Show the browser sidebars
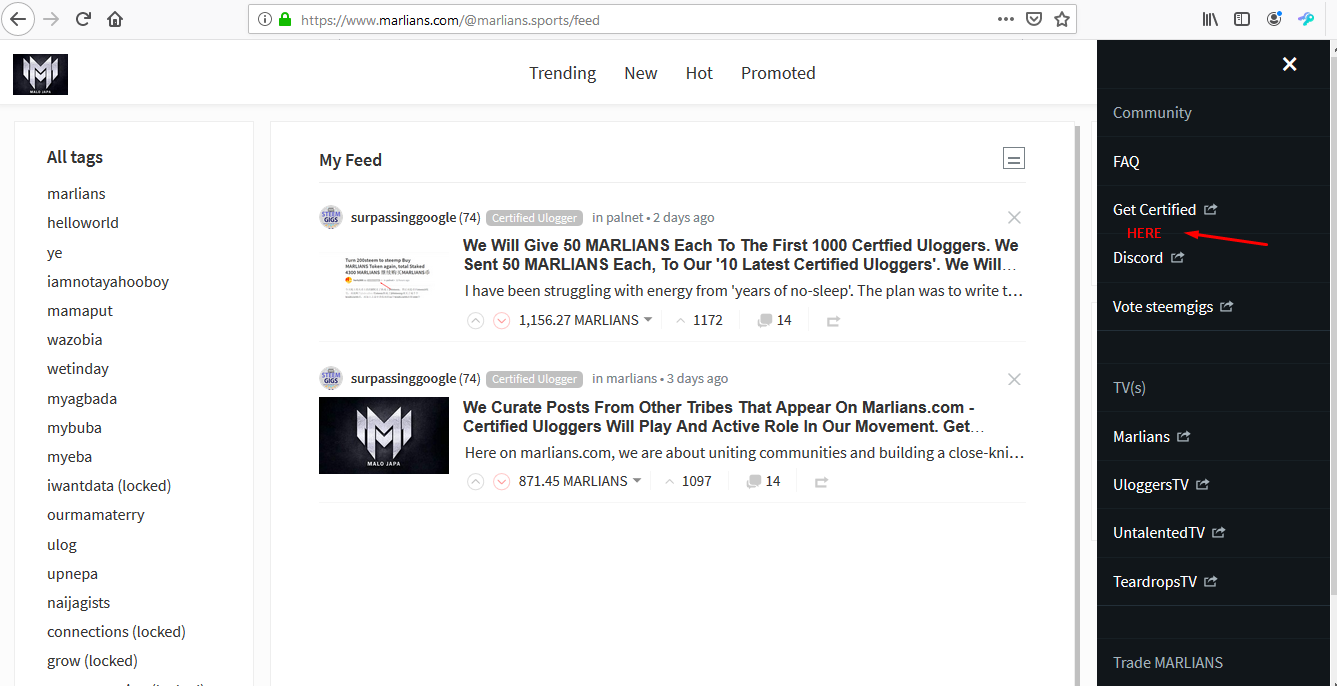This screenshot has width=1337, height=686. (x=1241, y=19)
